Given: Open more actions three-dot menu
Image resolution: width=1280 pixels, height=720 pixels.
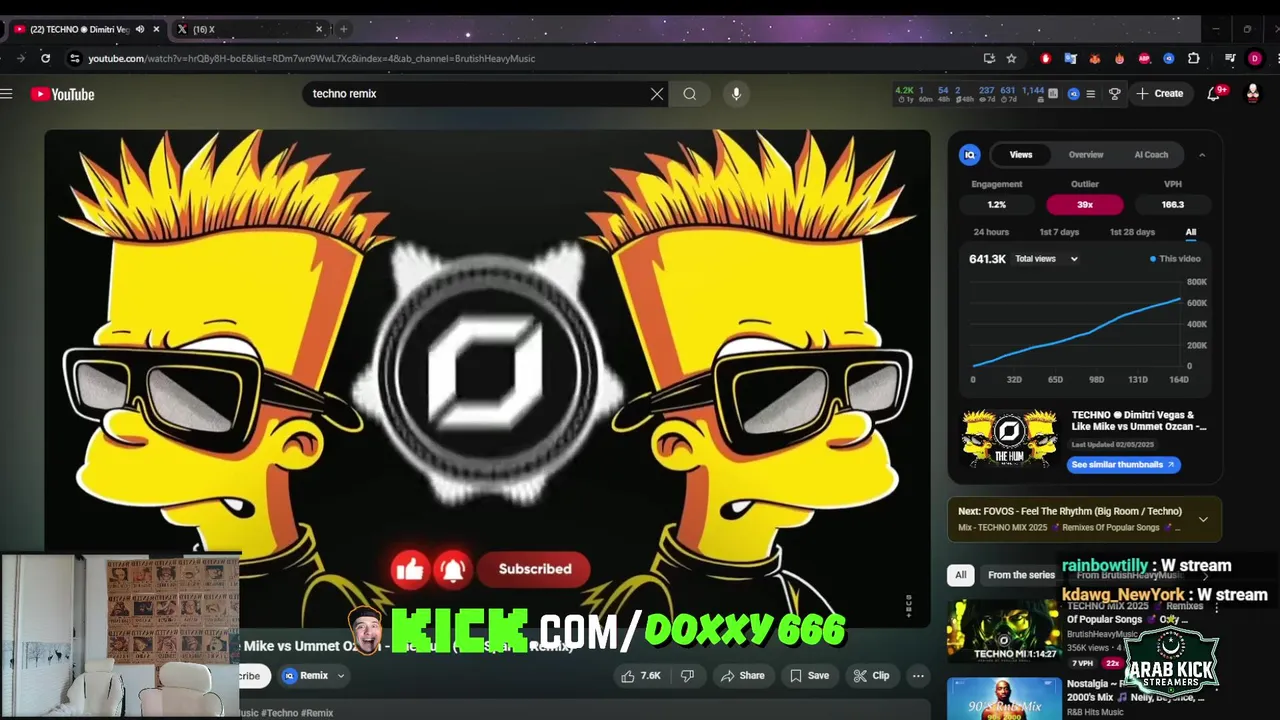Looking at the screenshot, I should [x=918, y=676].
